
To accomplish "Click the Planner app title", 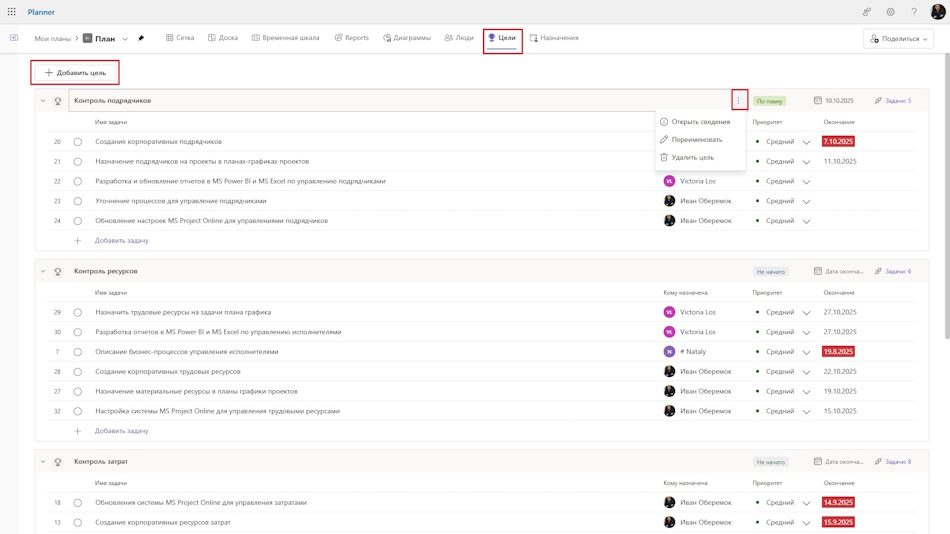I will [41, 12].
